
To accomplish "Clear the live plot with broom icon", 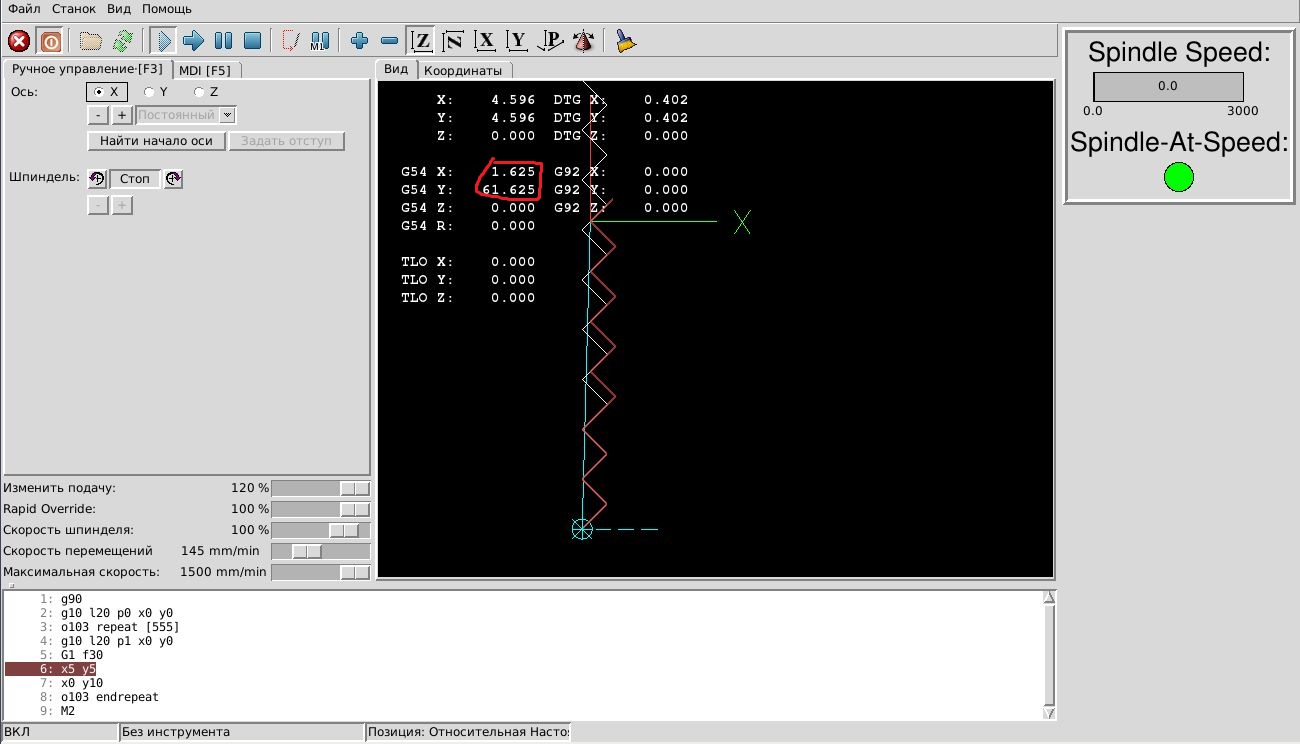I will (x=626, y=41).
